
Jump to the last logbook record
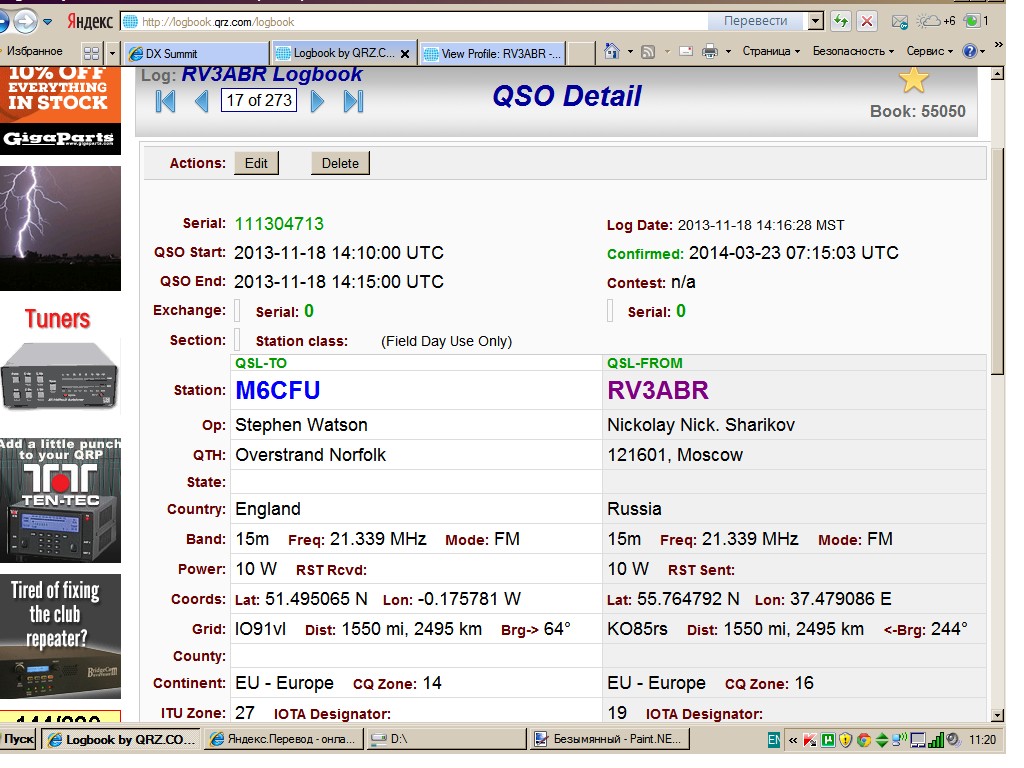(x=353, y=101)
